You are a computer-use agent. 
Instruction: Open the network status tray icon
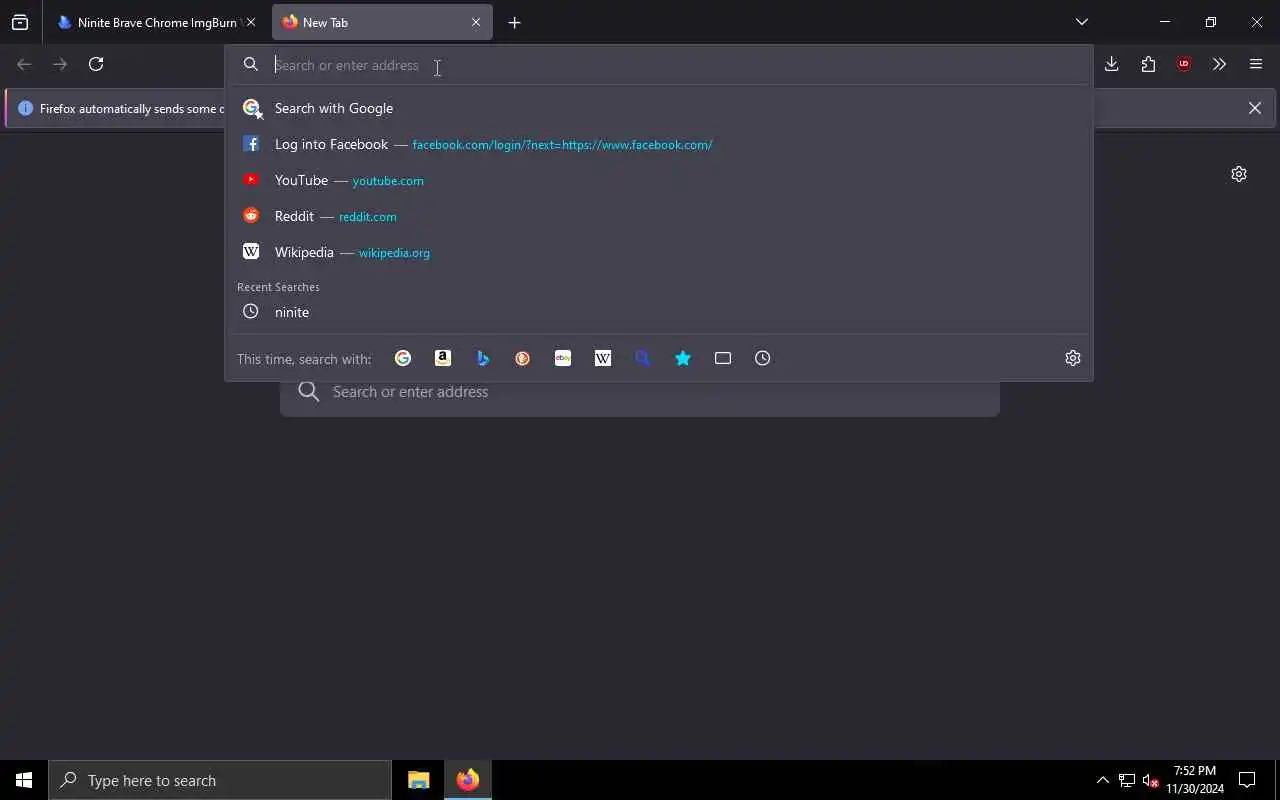coord(1126,780)
